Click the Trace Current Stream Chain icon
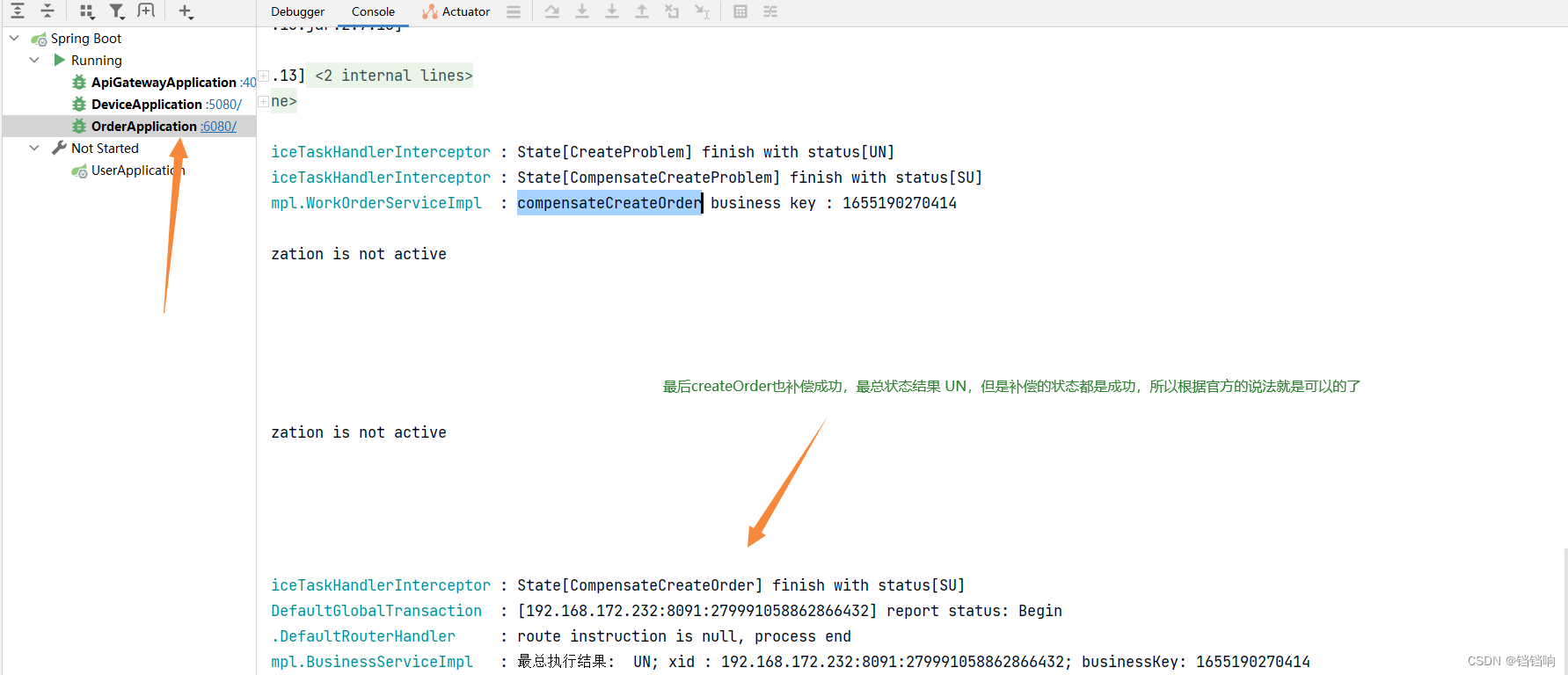 click(x=770, y=11)
